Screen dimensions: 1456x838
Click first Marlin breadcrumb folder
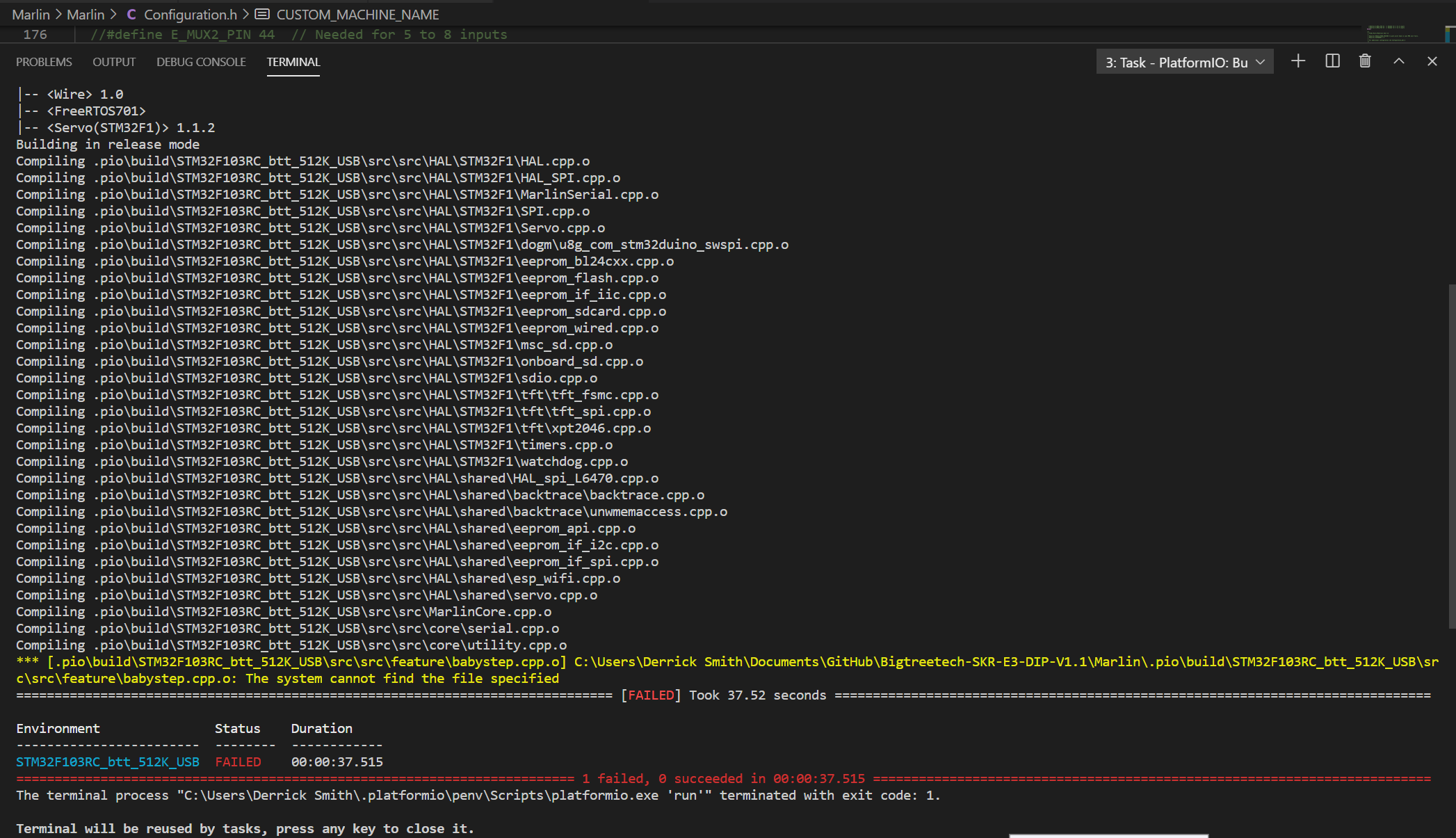(x=31, y=15)
